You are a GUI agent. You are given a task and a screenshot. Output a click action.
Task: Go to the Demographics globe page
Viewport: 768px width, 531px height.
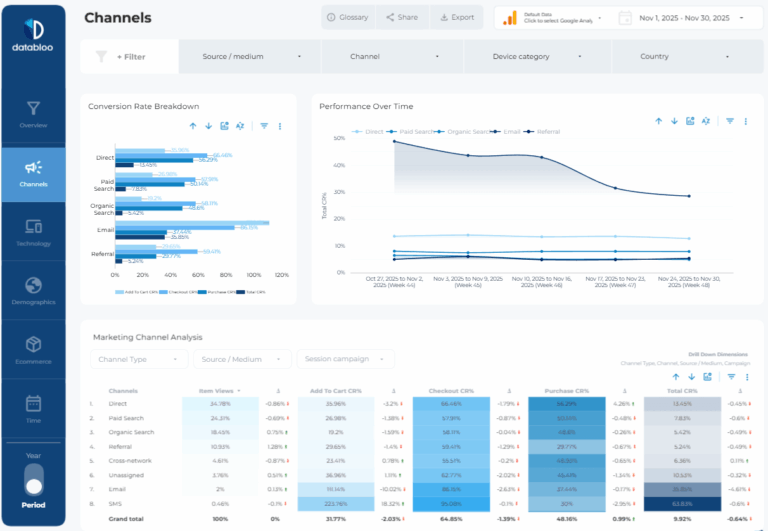33,291
